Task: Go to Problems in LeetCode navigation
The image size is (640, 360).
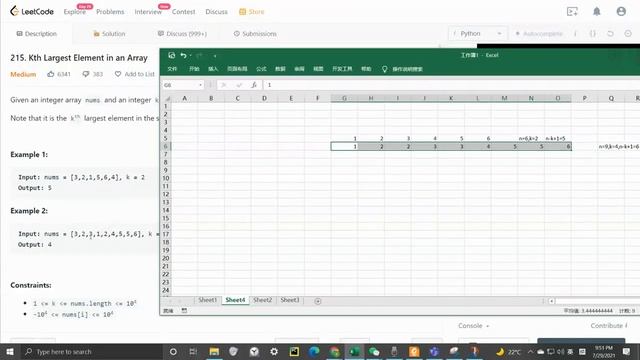Action: click(110, 12)
